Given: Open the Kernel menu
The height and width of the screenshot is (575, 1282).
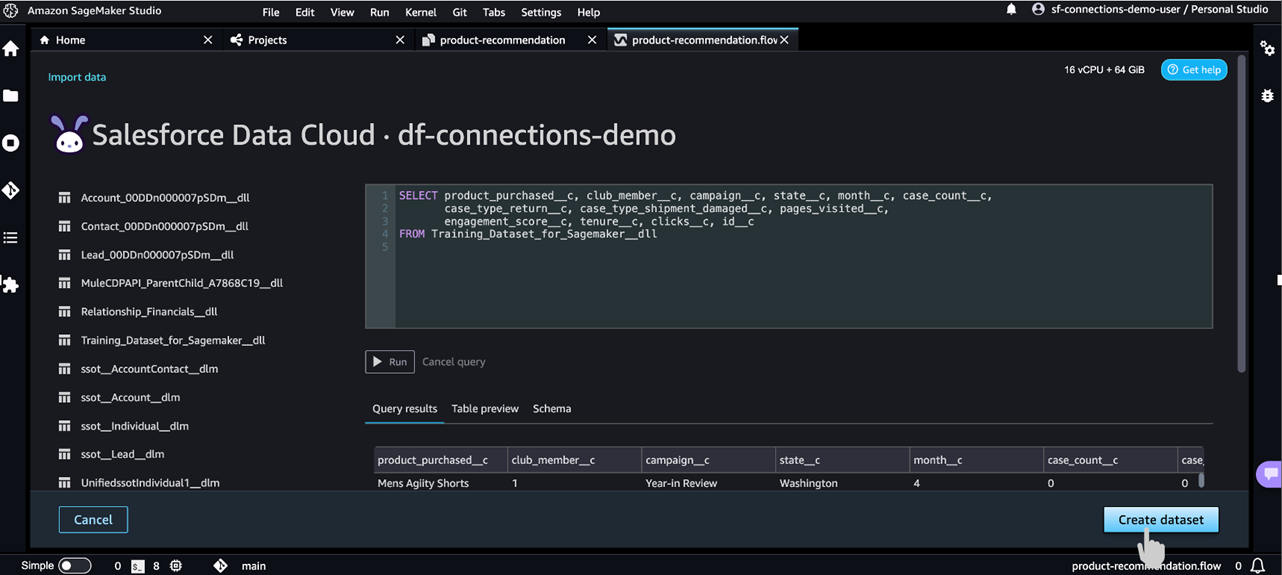Looking at the screenshot, I should pos(420,12).
